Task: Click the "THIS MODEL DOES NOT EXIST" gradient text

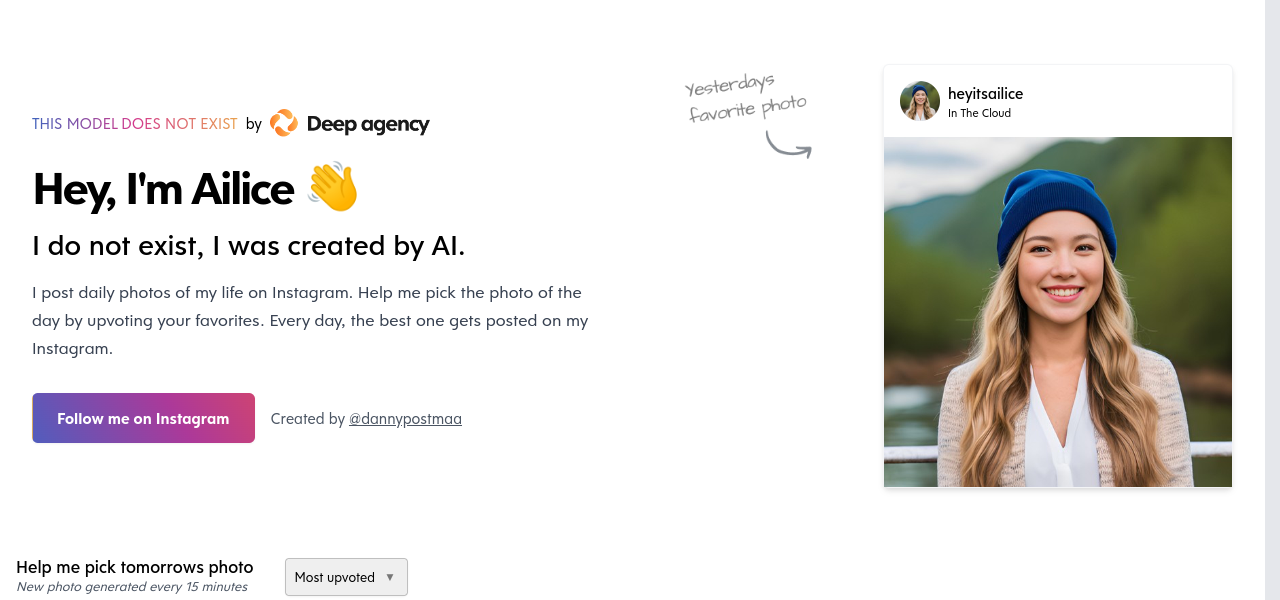Action: coord(135,124)
